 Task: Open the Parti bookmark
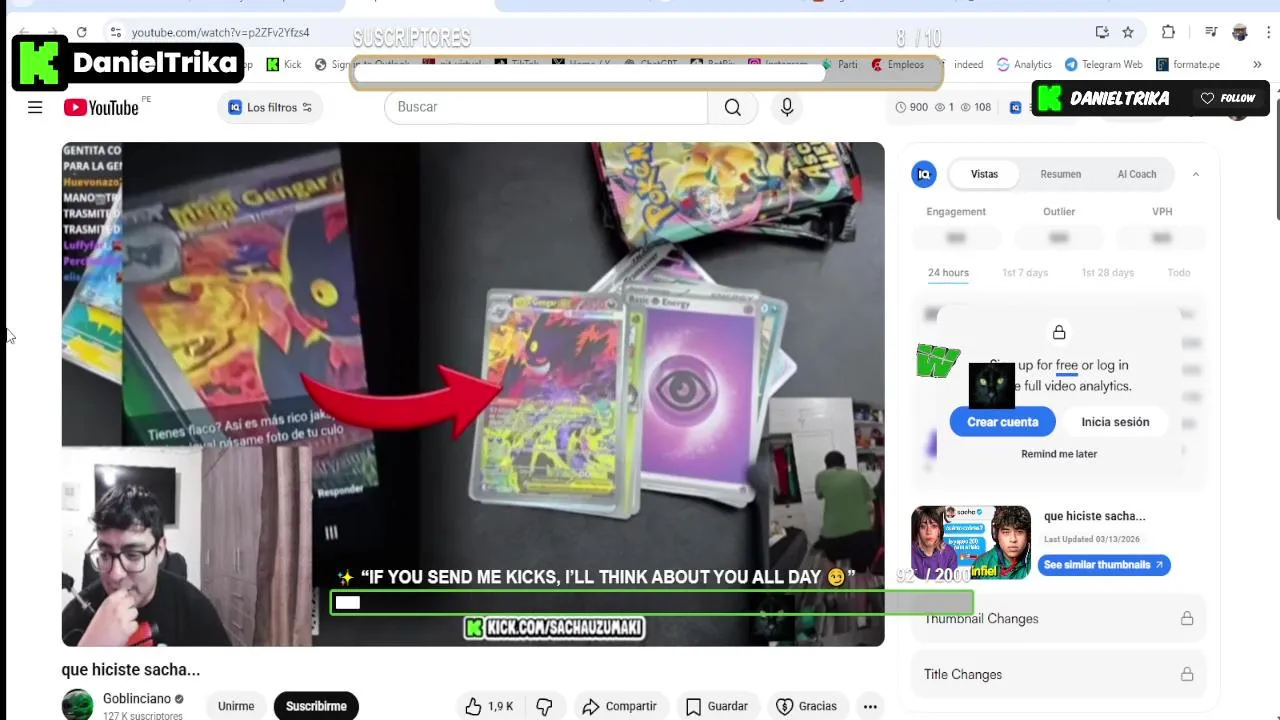tap(848, 64)
